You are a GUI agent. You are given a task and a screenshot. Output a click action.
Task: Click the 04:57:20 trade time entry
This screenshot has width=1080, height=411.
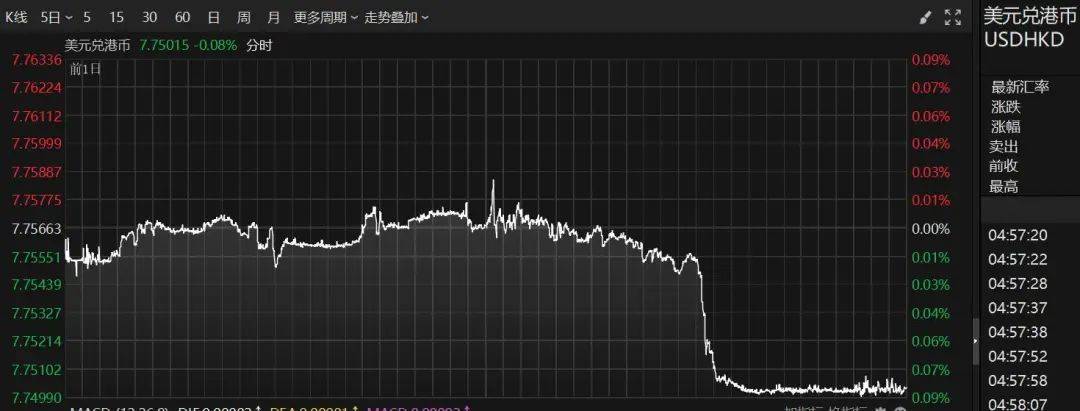(x=1017, y=235)
